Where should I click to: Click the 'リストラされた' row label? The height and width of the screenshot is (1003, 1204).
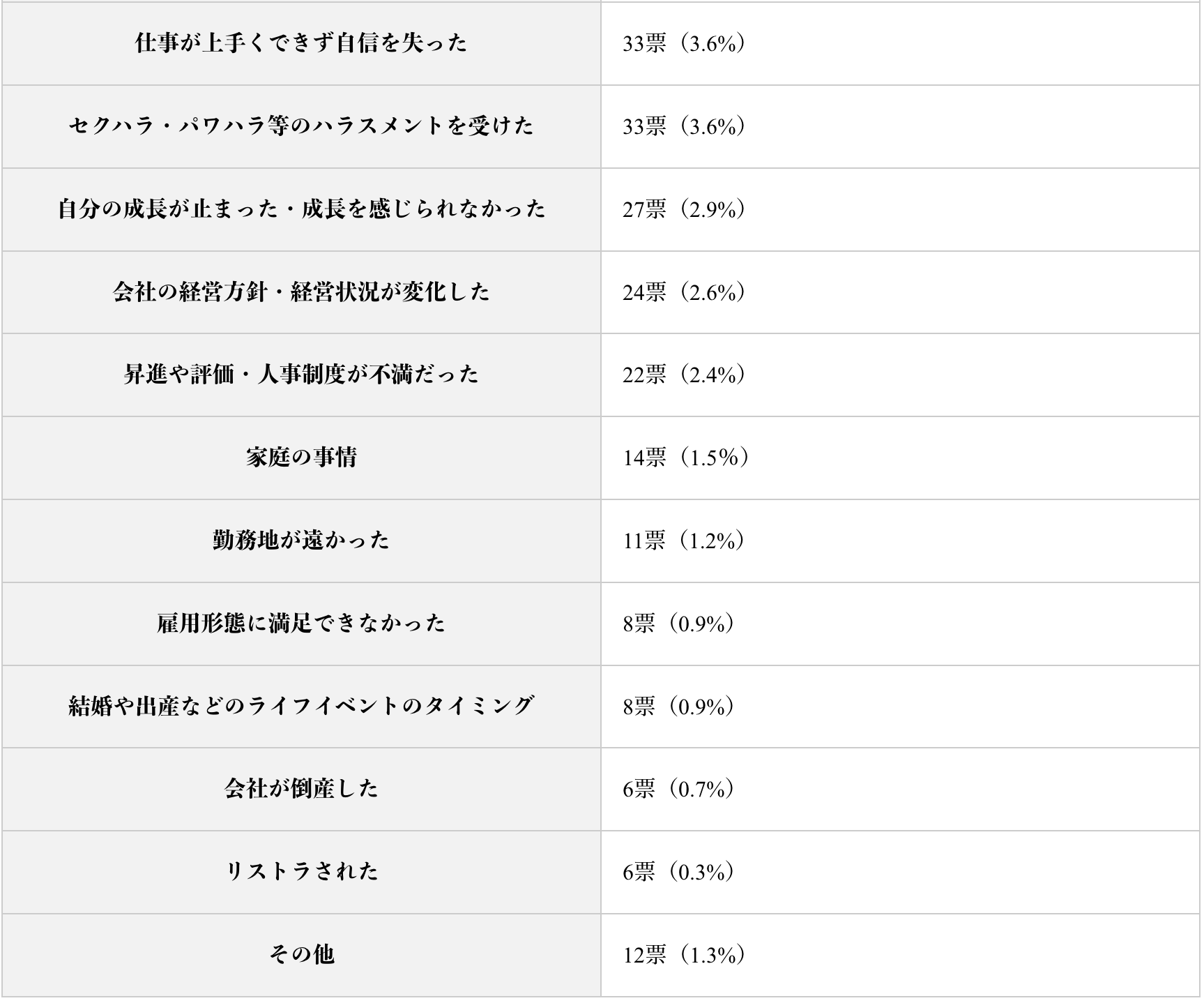coord(301,871)
